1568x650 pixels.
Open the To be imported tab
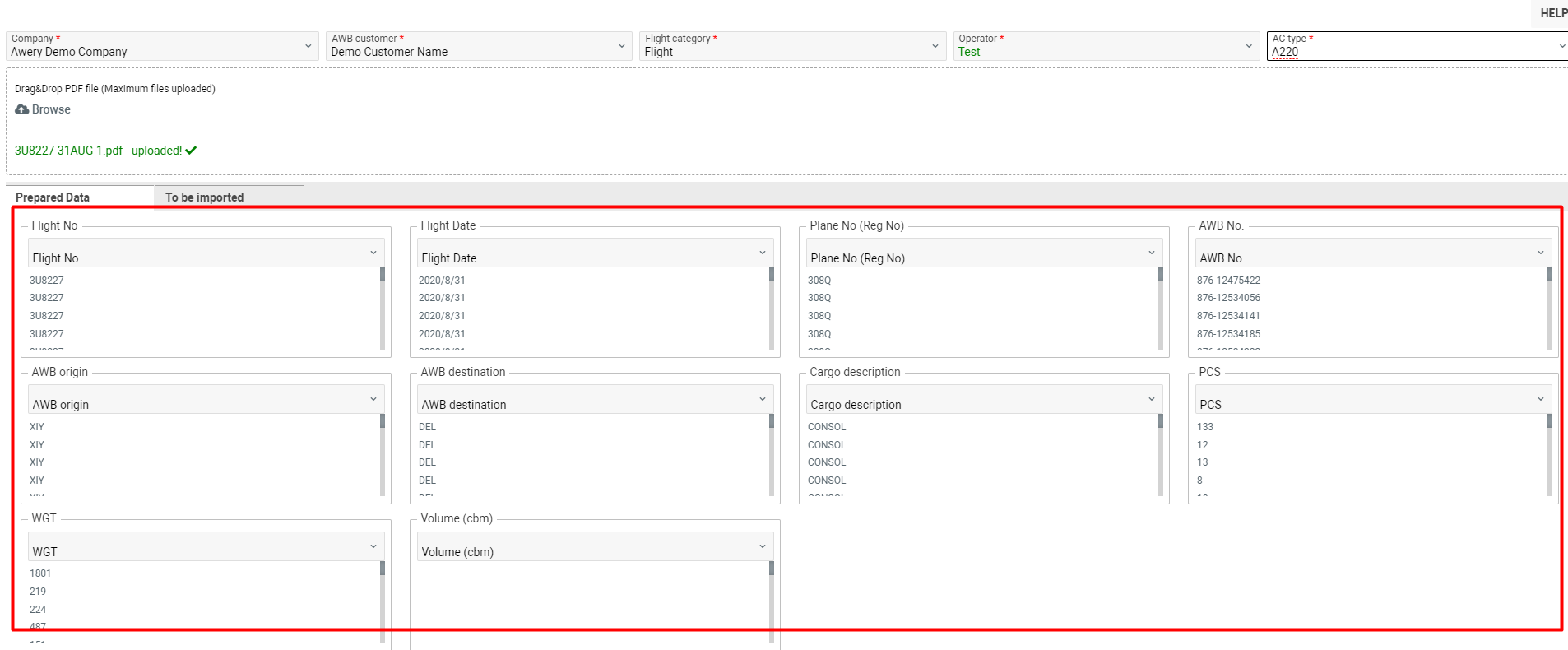point(204,197)
